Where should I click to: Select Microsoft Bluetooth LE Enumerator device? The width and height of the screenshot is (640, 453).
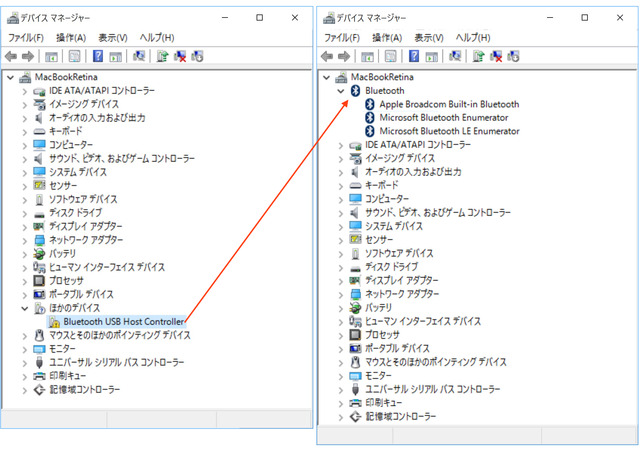pos(449,131)
